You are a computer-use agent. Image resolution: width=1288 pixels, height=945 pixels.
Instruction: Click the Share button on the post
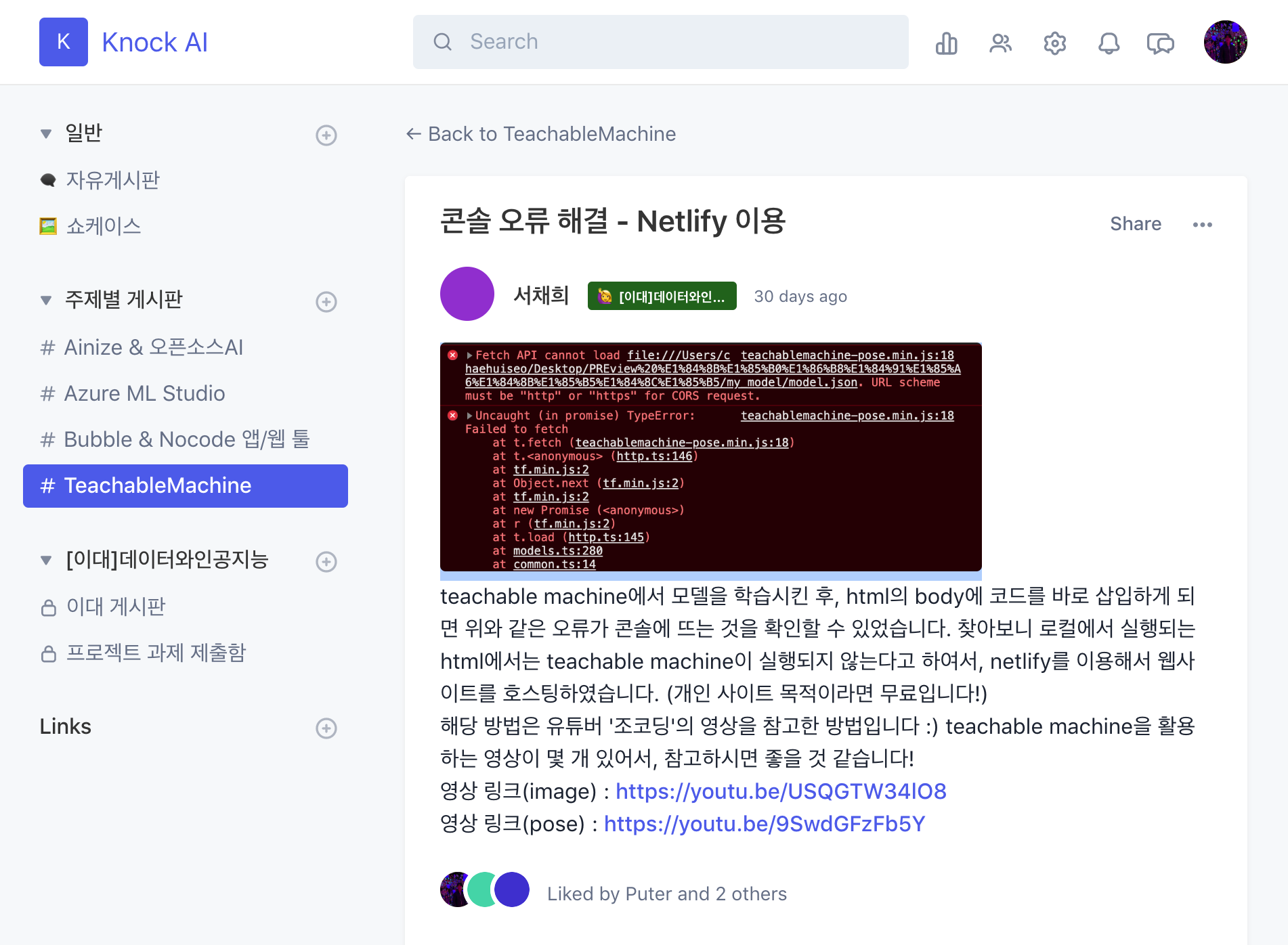(1136, 224)
